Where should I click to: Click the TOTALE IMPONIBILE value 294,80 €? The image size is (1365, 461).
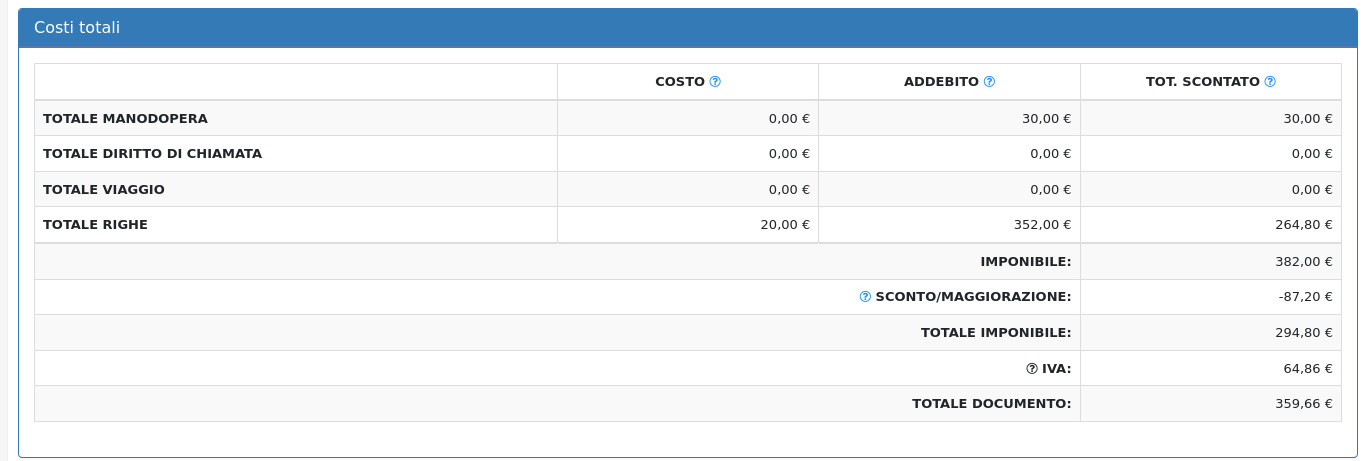tap(1304, 333)
